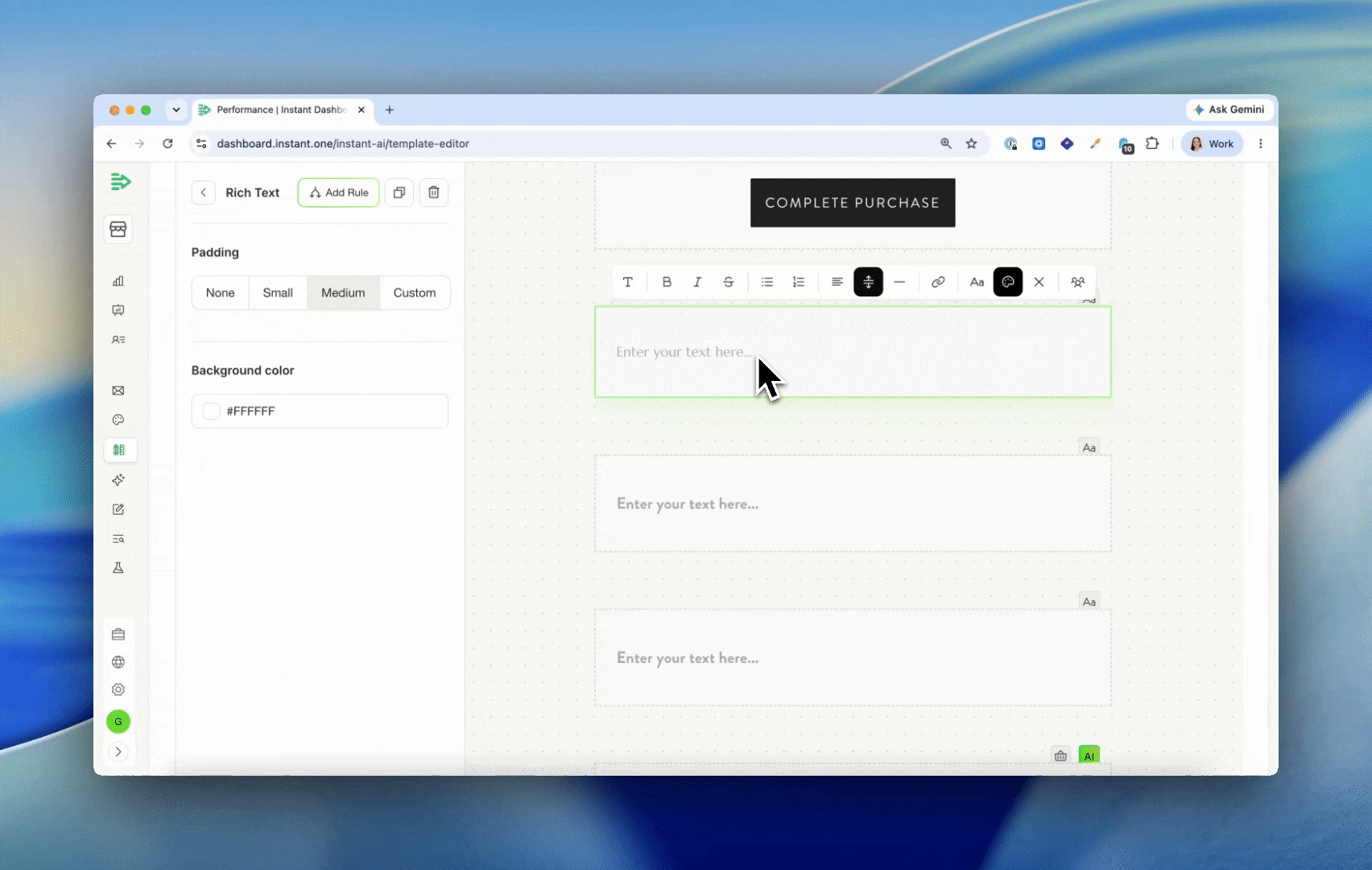The height and width of the screenshot is (870, 1372).
Task: Open the Aa font settings in toolbar
Action: [977, 282]
